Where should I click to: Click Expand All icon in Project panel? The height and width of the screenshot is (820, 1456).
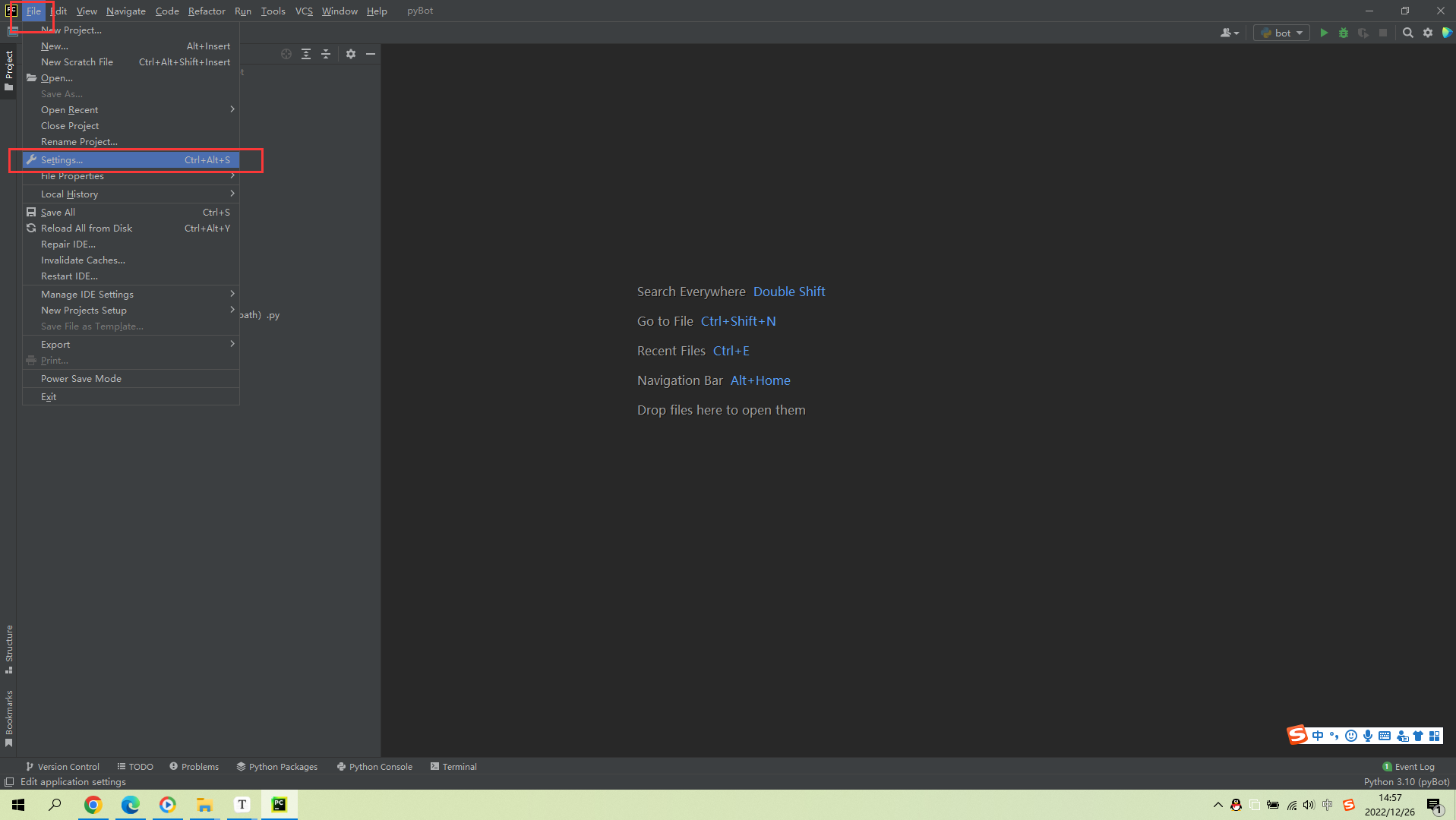[x=306, y=54]
